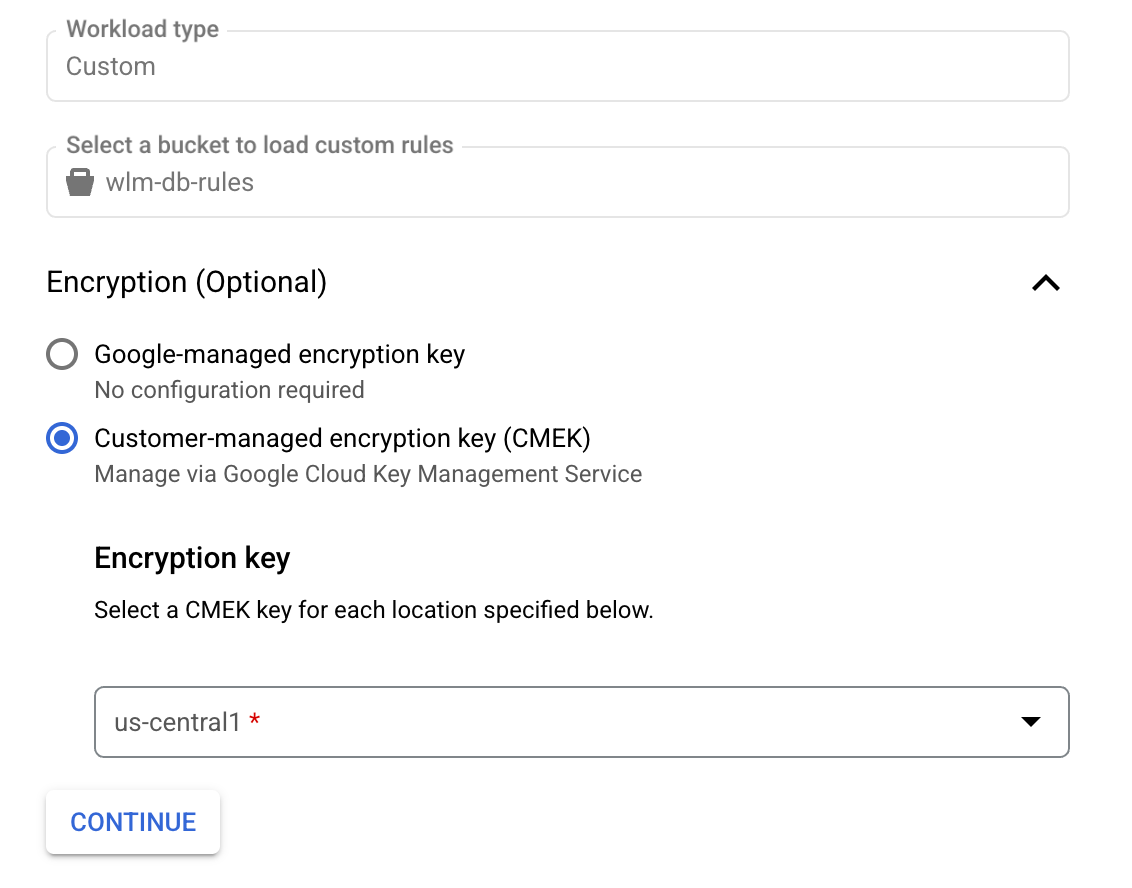Click the collapse chevron beside Encryption (Optional)
The height and width of the screenshot is (888, 1132).
(1046, 283)
